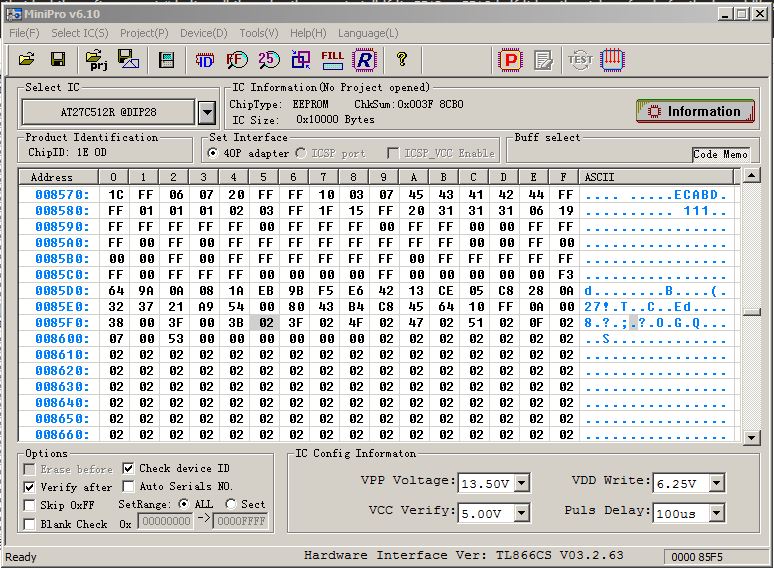The width and height of the screenshot is (774, 568).
Task: Open the Select IC chip dropdown
Action: point(206,112)
